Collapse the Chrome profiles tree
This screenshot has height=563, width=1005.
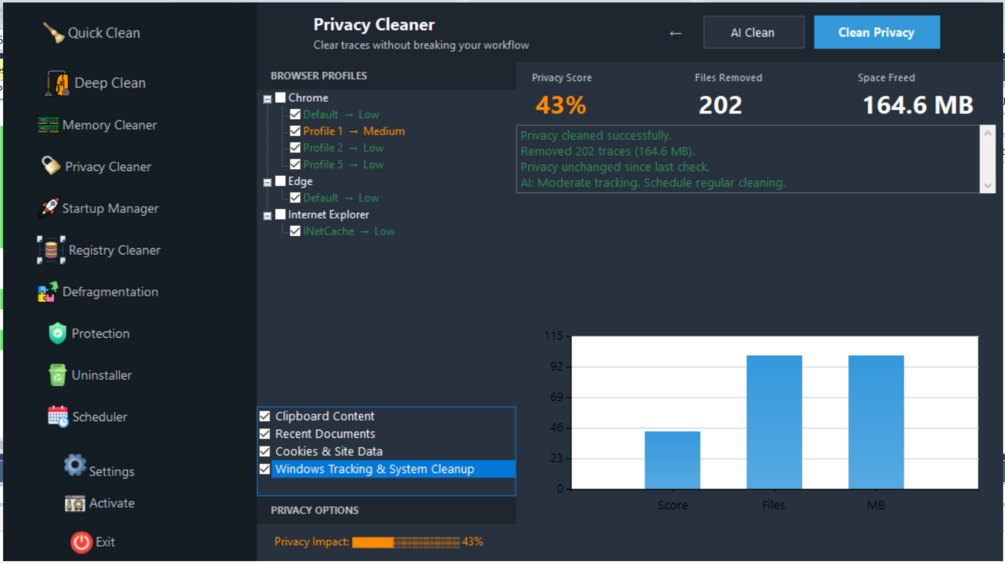(267, 99)
